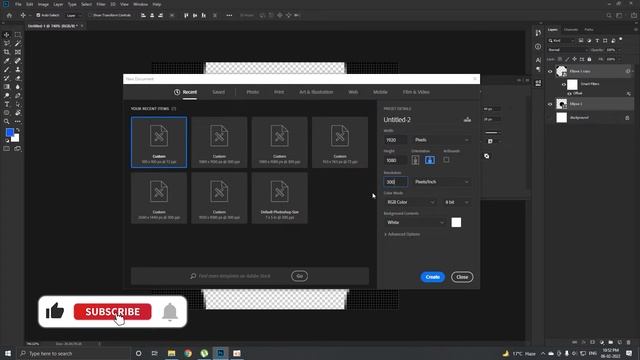
Task: Toggle Smart Filters visibility eye
Action: click(564, 84)
